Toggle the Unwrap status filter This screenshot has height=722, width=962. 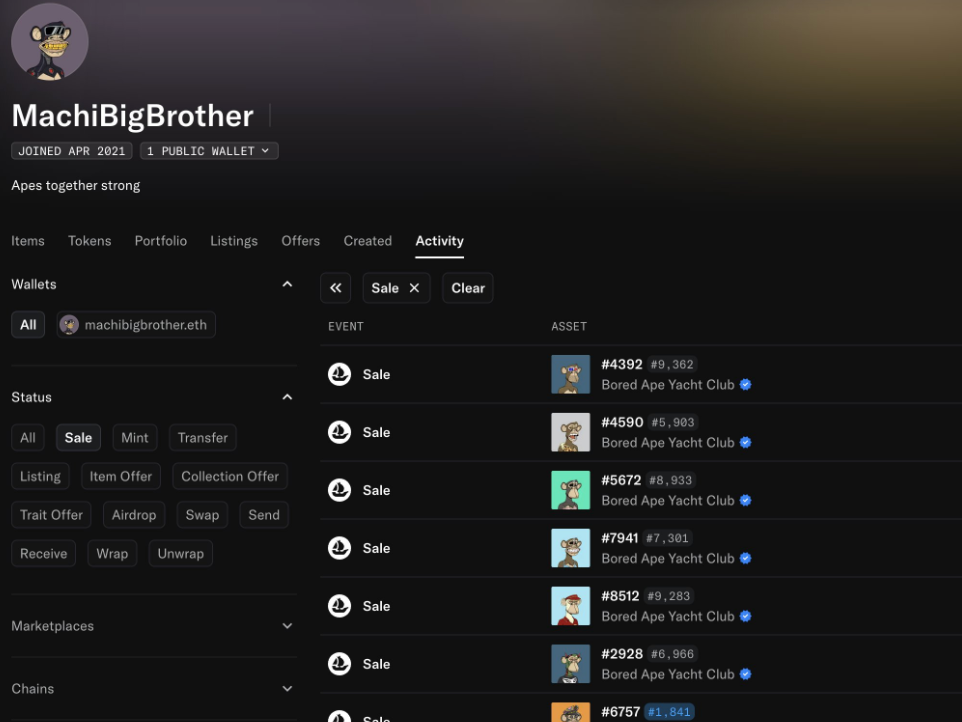(180, 553)
